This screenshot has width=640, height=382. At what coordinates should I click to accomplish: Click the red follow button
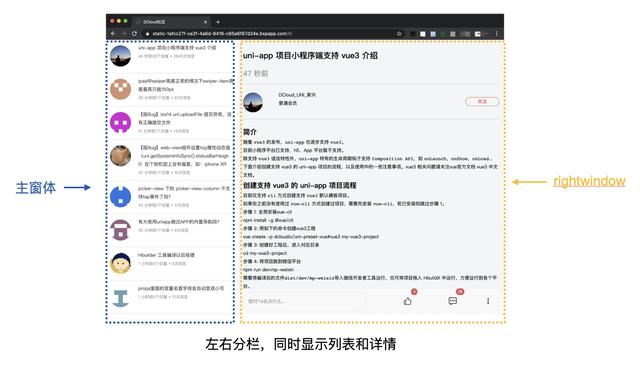(x=482, y=101)
